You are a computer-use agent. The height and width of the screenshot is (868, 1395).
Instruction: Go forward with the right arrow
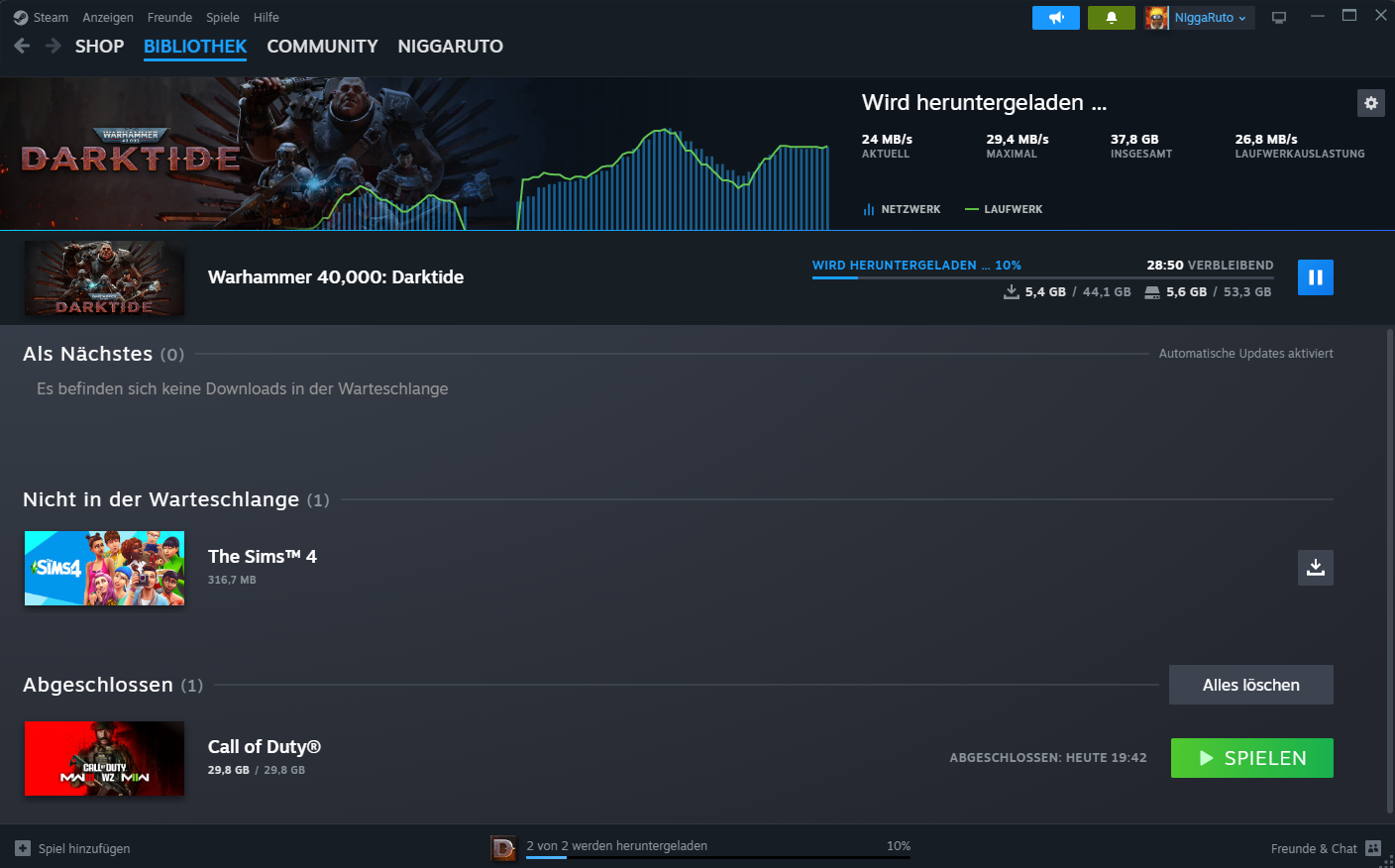(x=54, y=46)
